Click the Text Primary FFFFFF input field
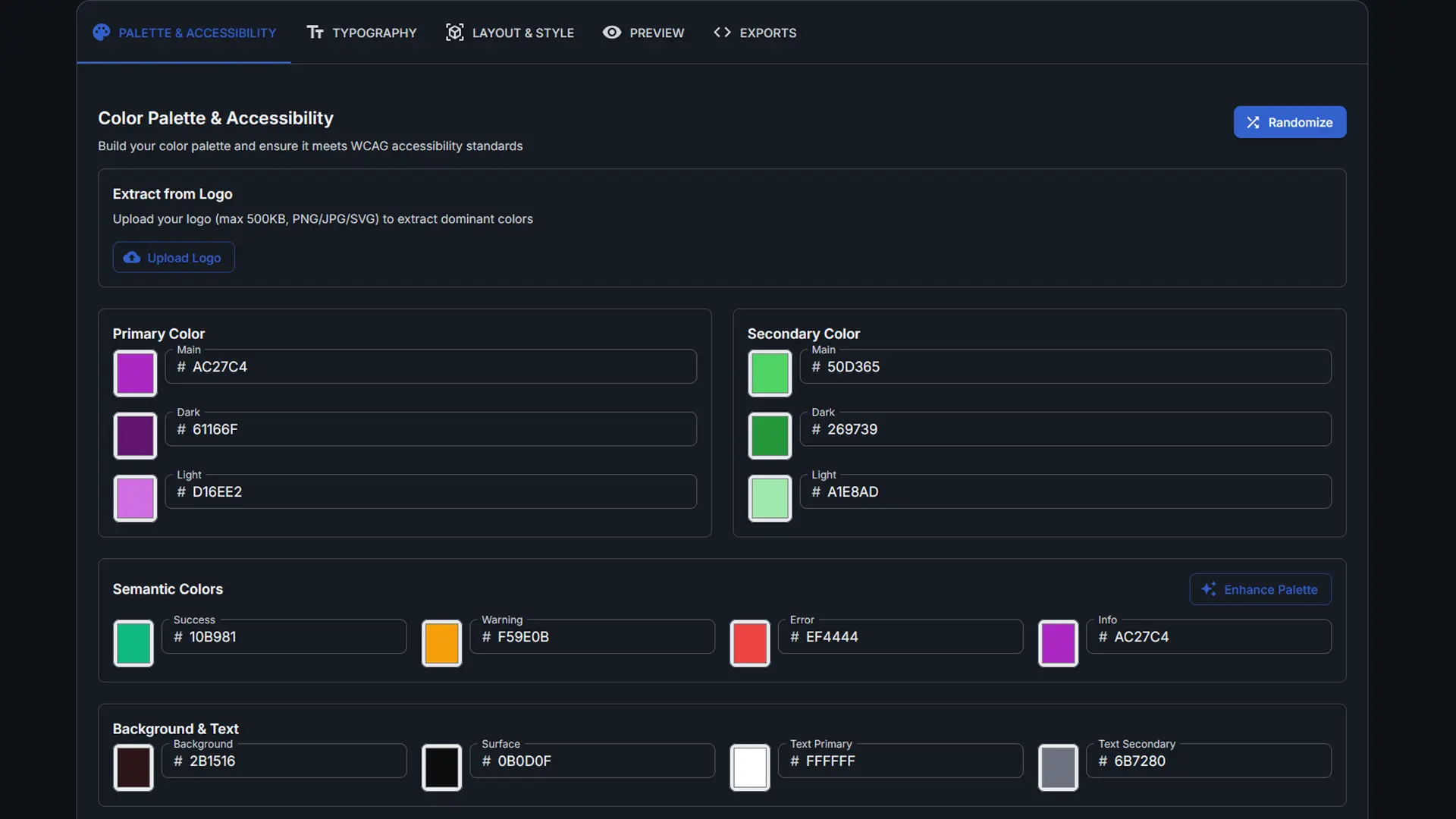The height and width of the screenshot is (819, 1456). (x=900, y=761)
